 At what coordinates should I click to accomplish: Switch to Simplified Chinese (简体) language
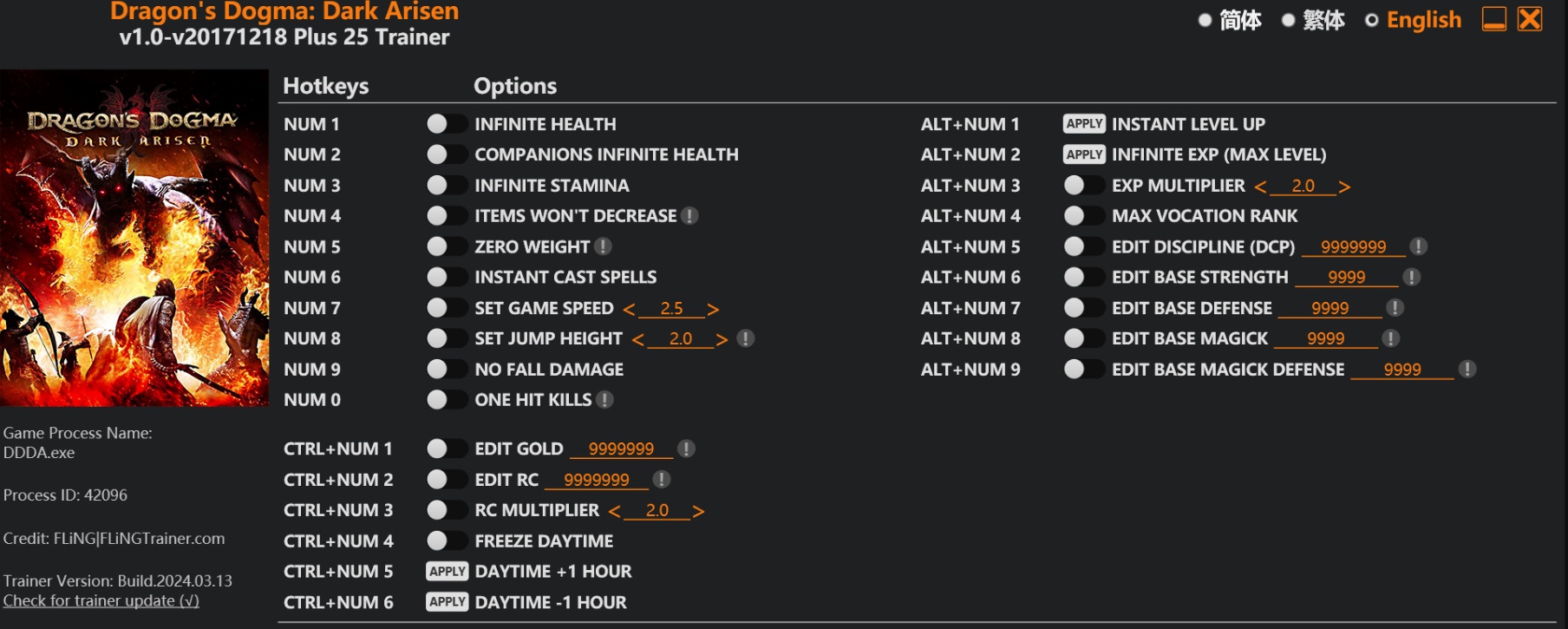pyautogui.click(x=1230, y=20)
